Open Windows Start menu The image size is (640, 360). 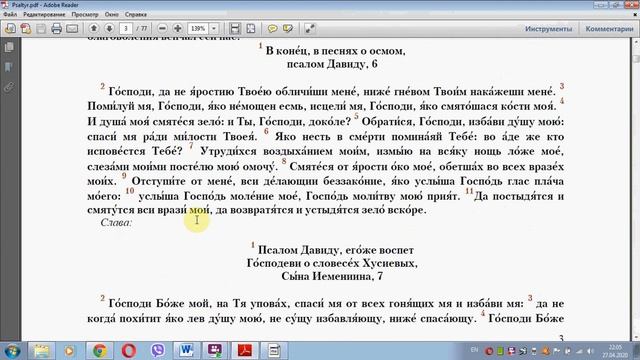click(x=12, y=351)
